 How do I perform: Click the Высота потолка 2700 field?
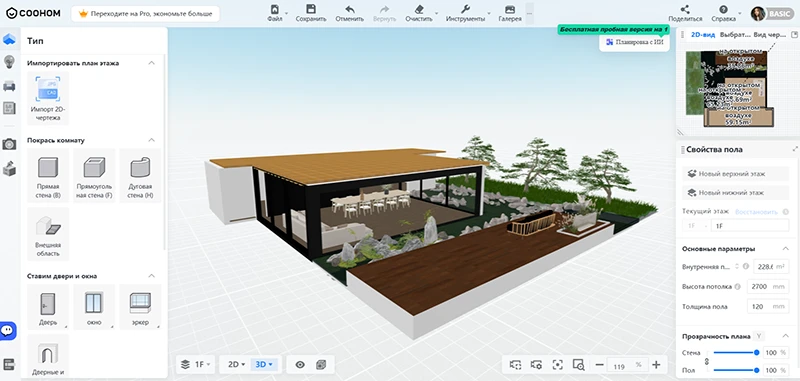[x=767, y=287]
